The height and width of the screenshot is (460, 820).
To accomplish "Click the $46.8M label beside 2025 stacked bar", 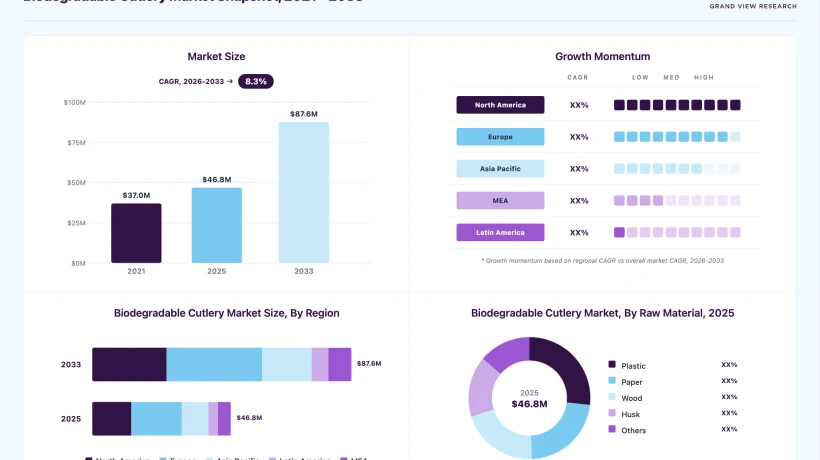I will [249, 418].
